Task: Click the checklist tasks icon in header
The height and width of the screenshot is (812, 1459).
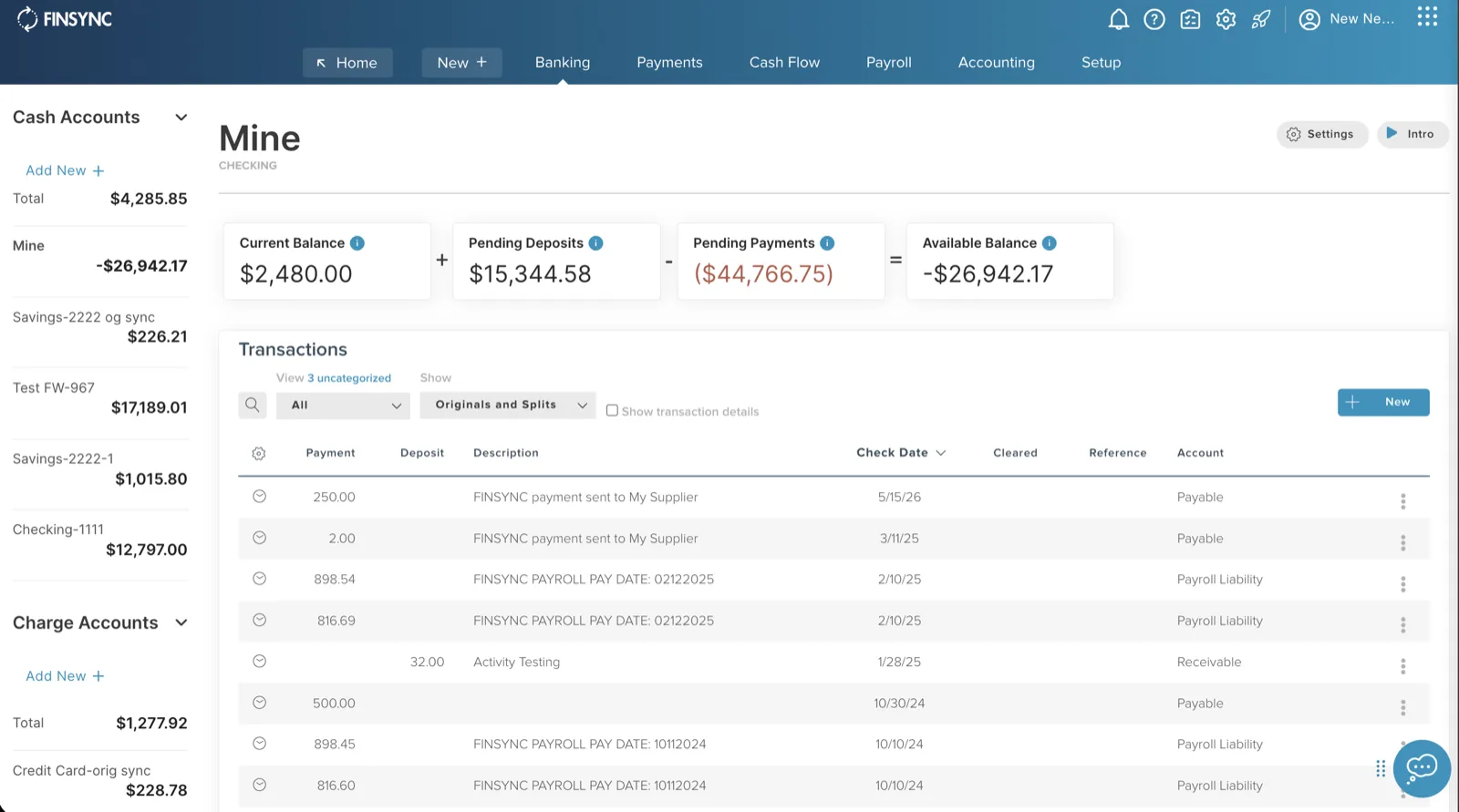Action: click(1190, 19)
